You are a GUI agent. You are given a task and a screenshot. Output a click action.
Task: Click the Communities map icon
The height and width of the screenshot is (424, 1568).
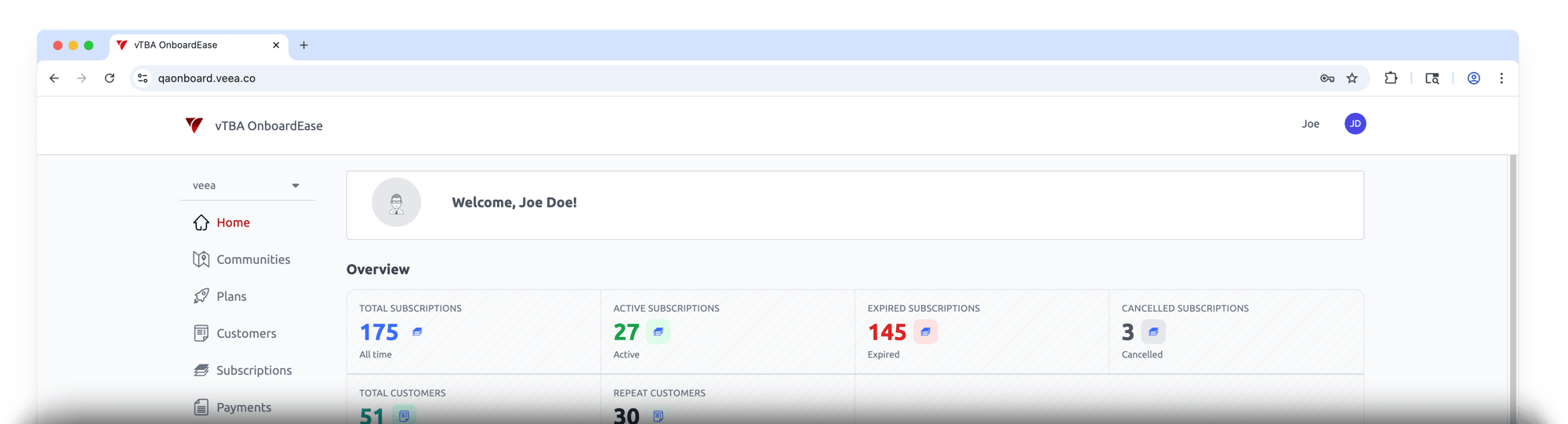click(201, 259)
